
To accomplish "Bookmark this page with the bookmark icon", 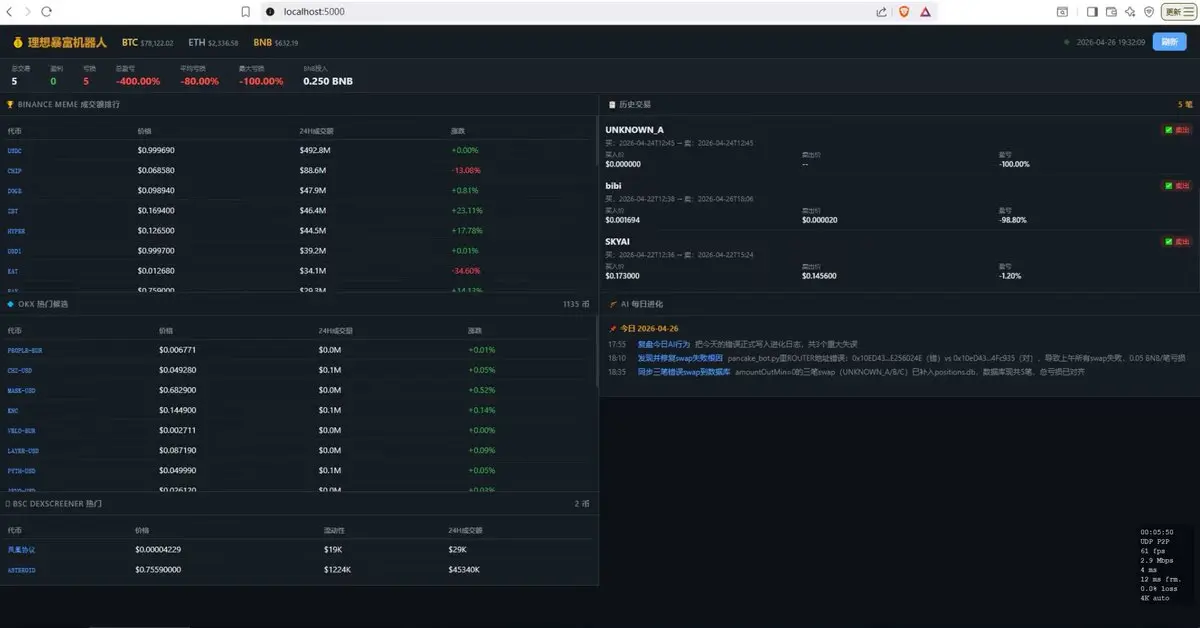I will pyautogui.click(x=245, y=11).
